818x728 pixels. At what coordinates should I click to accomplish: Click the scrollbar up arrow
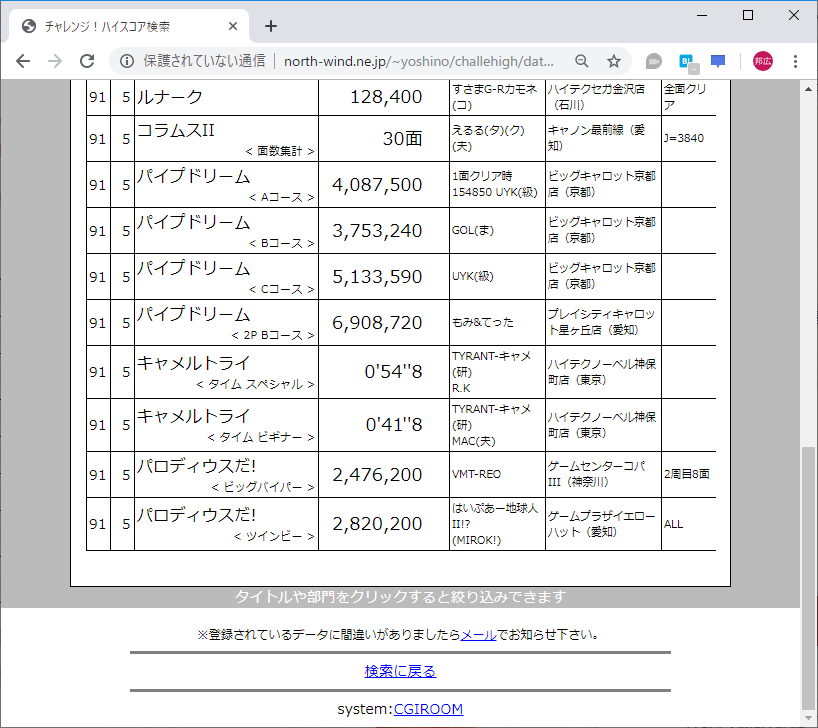click(x=809, y=89)
